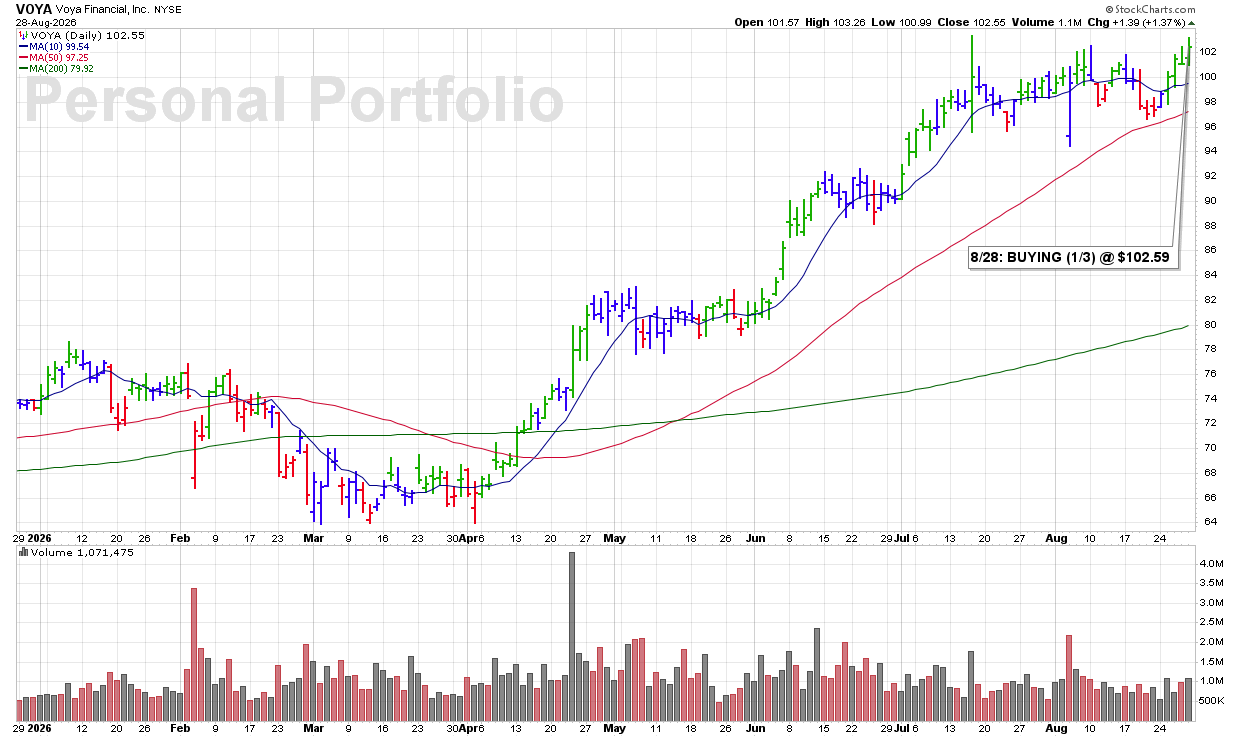
Task: Click the tallest gray volume bar in late April
Action: tap(572, 637)
